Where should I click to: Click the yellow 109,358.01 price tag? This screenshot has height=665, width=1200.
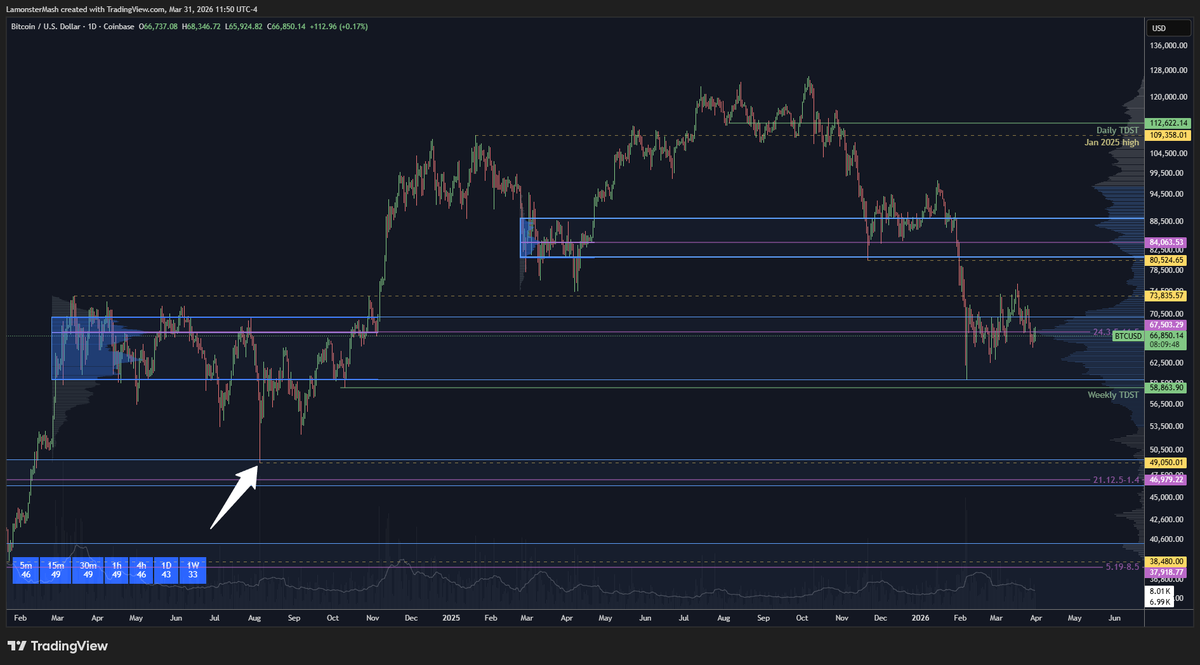[x=1168, y=134]
